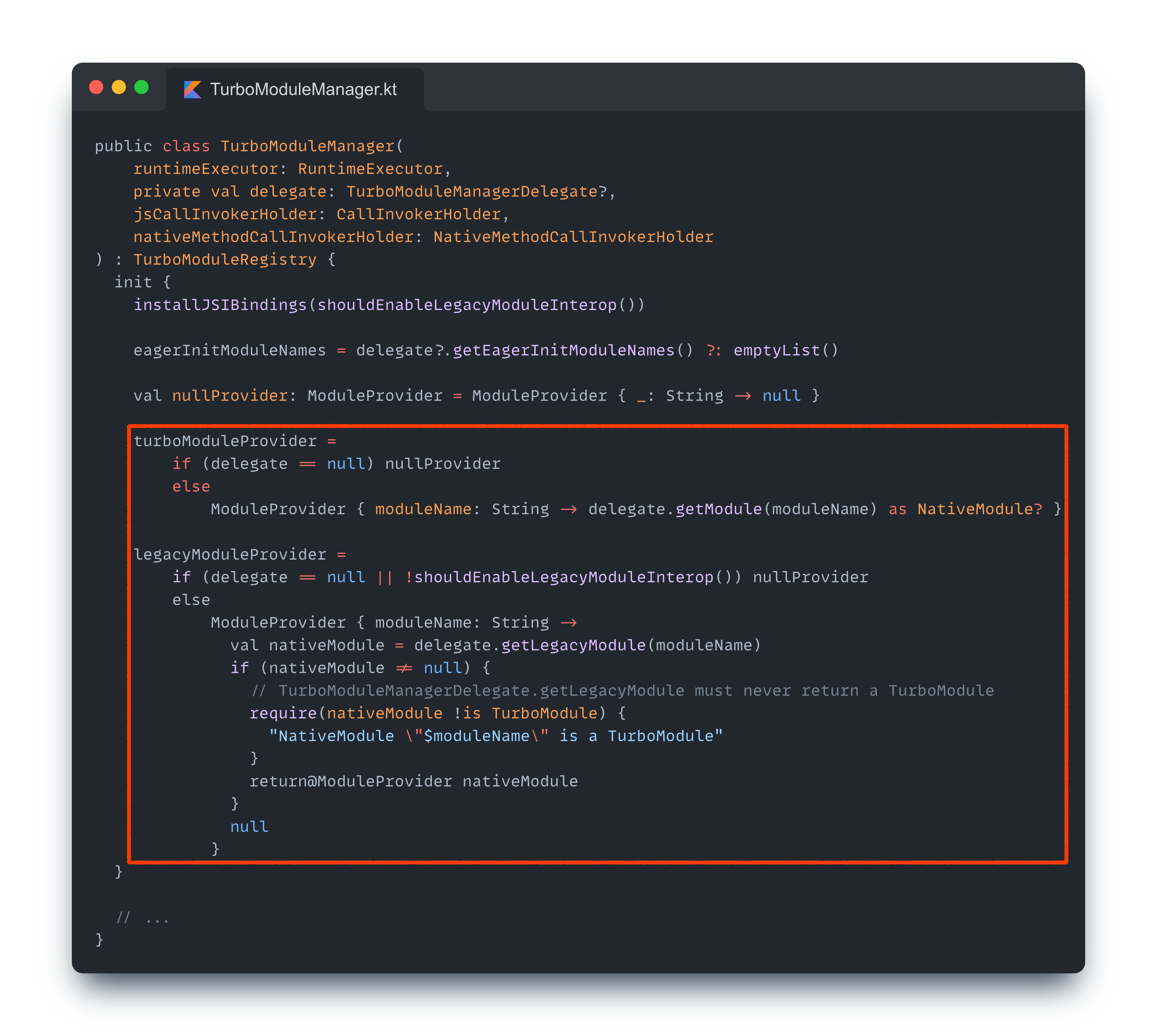Click the return@ModuleProvider statement

coord(351,782)
